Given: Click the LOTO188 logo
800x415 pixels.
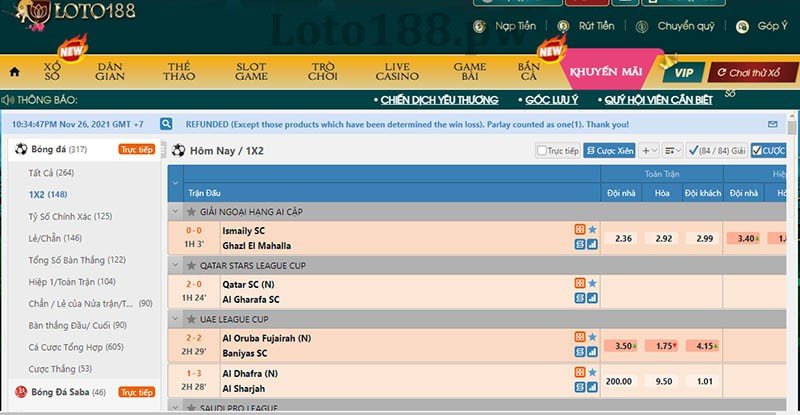Looking at the screenshot, I should (77, 14).
